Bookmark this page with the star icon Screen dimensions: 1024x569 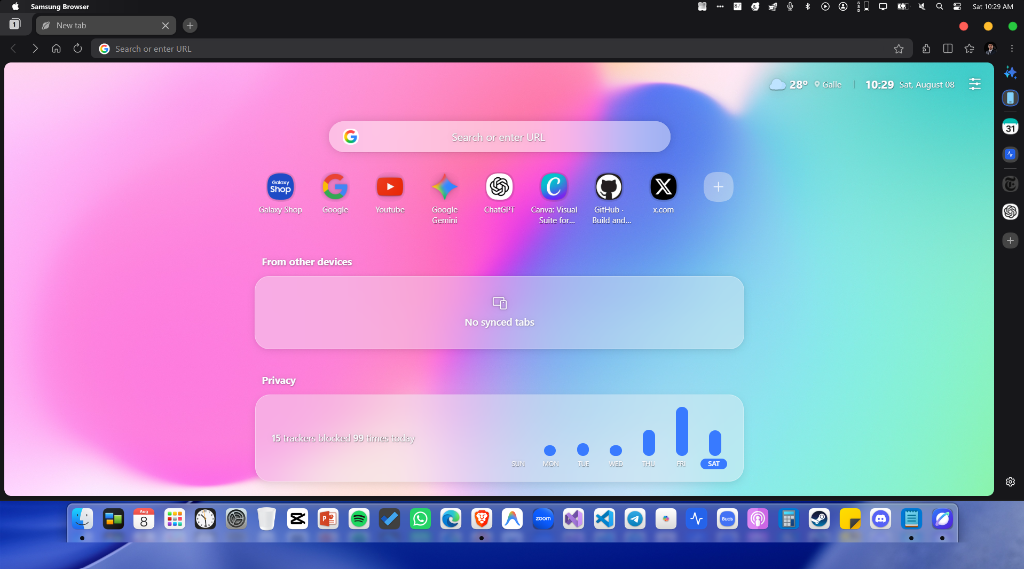pos(899,49)
